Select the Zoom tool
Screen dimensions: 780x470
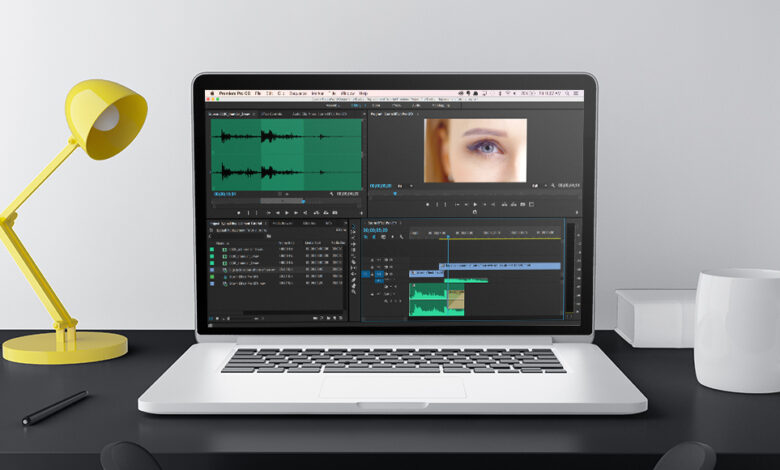[354, 292]
